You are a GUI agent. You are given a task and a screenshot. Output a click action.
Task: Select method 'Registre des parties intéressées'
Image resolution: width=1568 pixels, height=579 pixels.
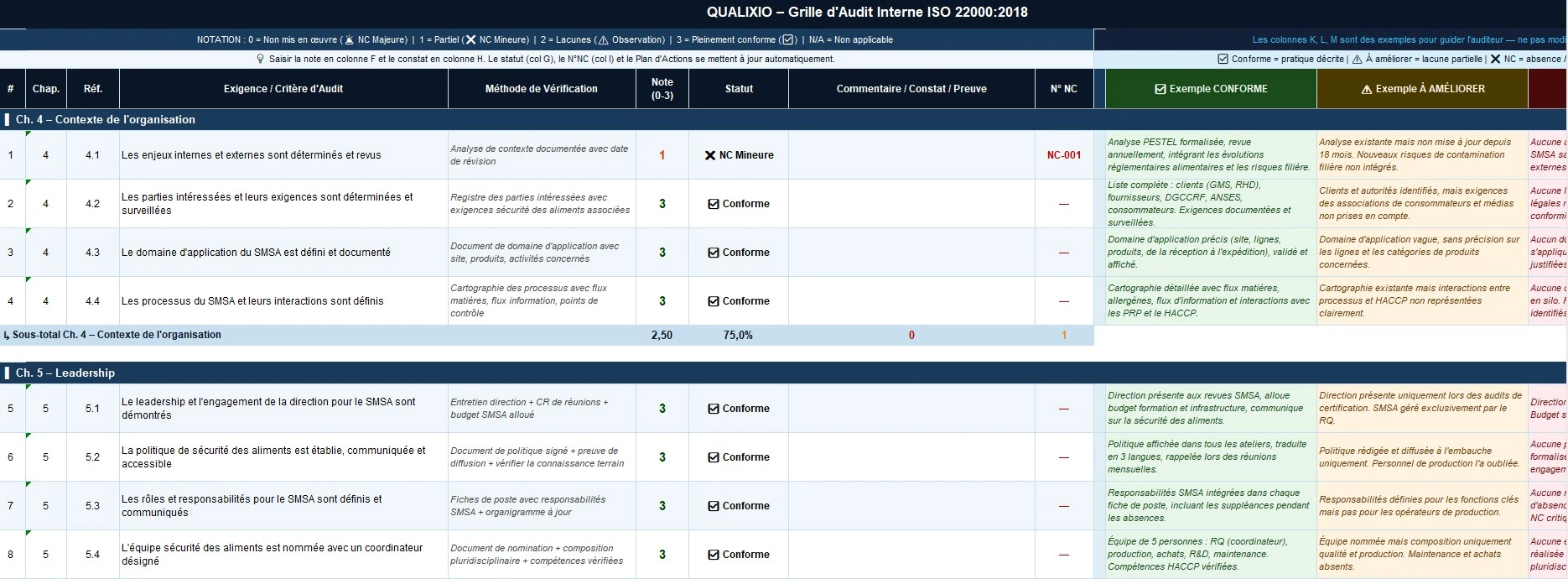click(x=540, y=204)
